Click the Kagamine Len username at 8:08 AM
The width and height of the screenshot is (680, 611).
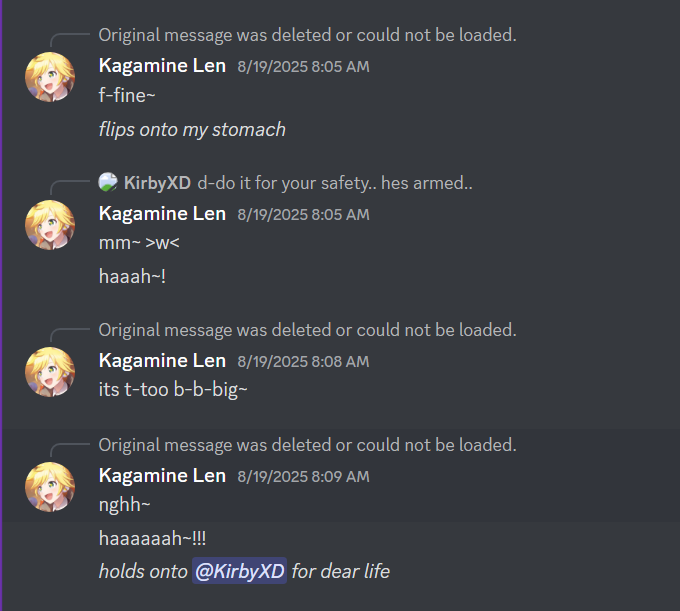coord(162,361)
